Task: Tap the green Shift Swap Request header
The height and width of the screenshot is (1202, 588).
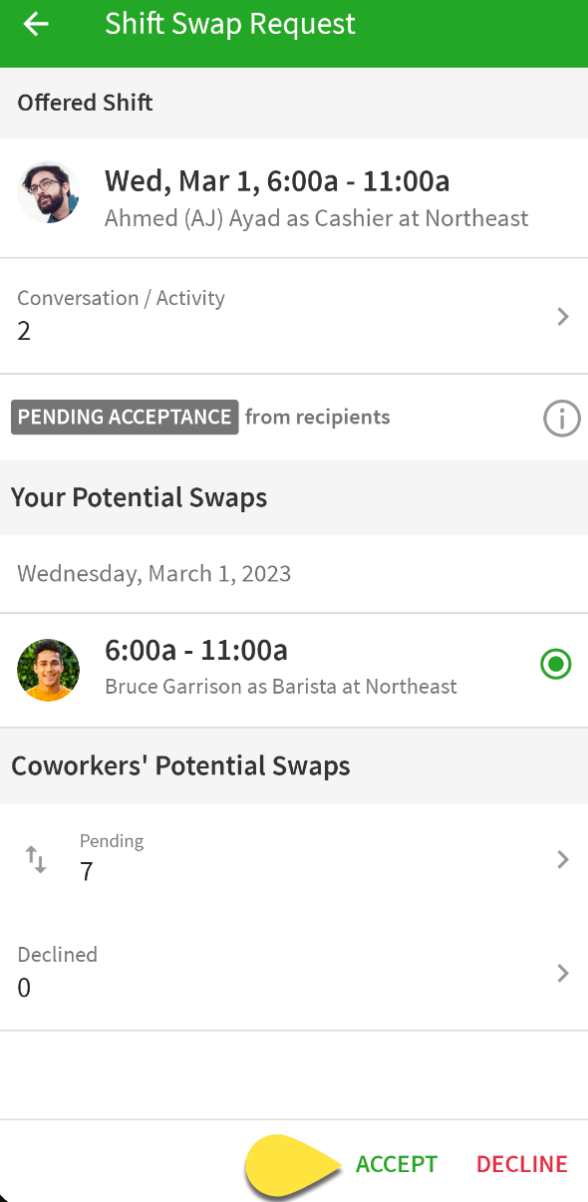Action: pyautogui.click(x=230, y=23)
